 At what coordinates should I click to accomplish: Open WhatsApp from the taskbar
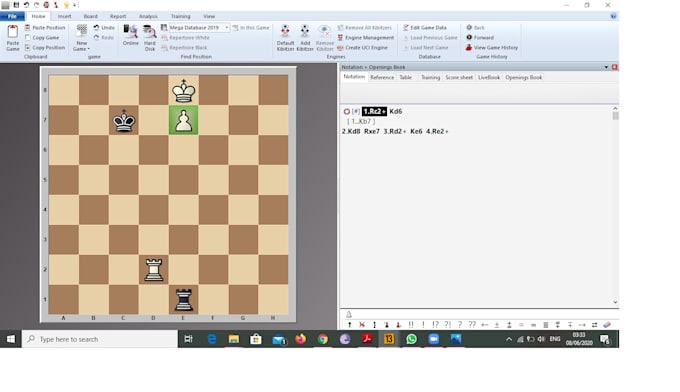coord(411,339)
